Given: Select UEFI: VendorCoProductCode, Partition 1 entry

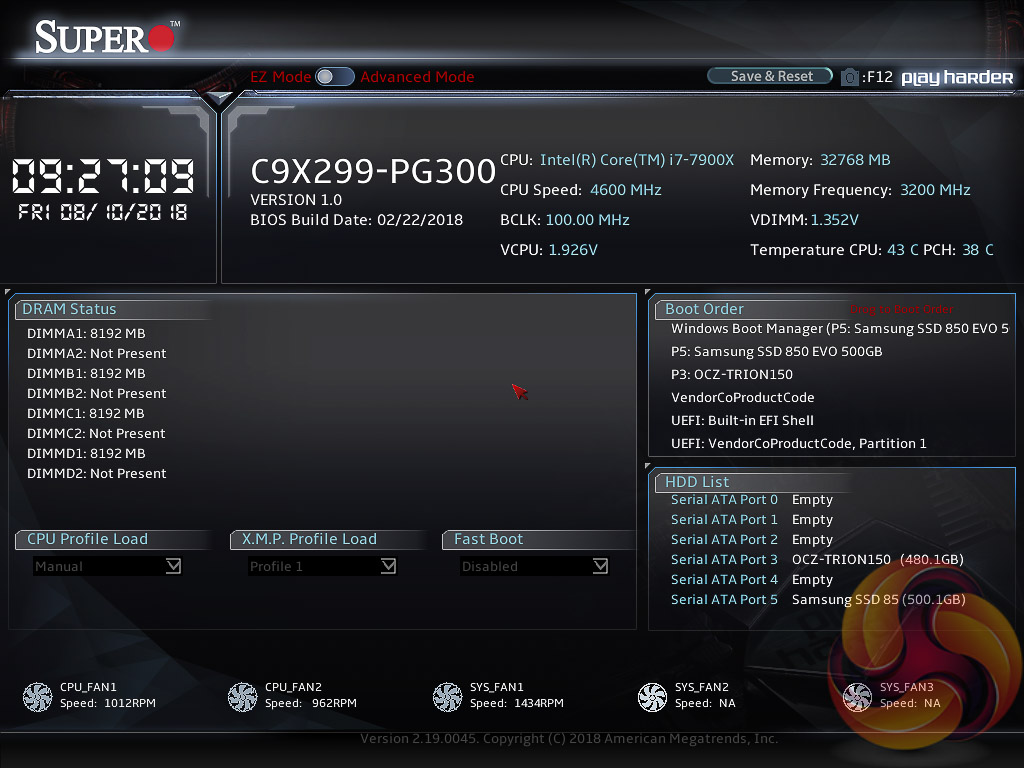Looking at the screenshot, I should 798,443.
